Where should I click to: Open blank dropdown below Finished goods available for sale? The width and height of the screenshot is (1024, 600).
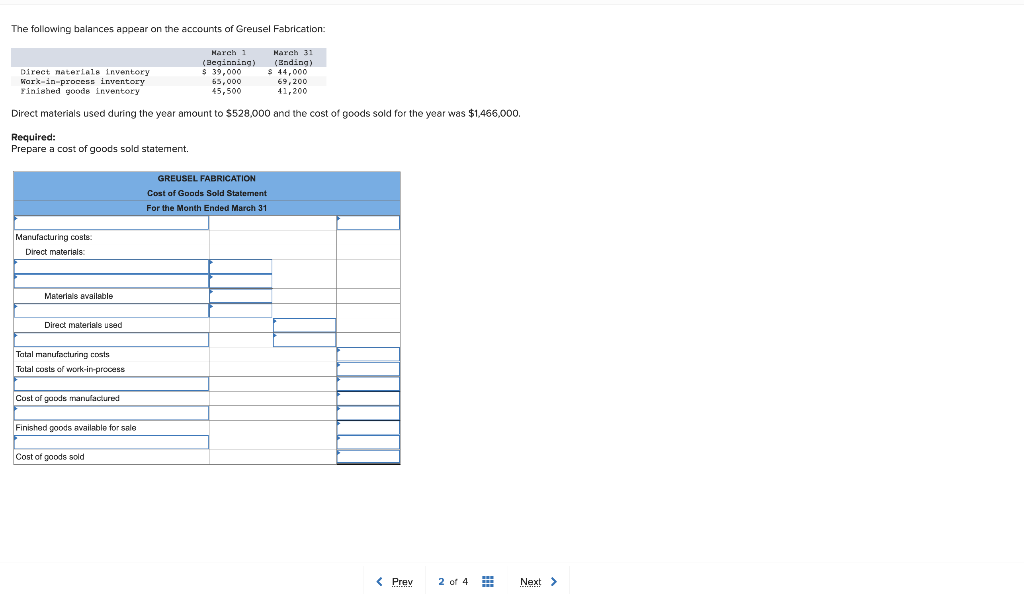coord(112,442)
